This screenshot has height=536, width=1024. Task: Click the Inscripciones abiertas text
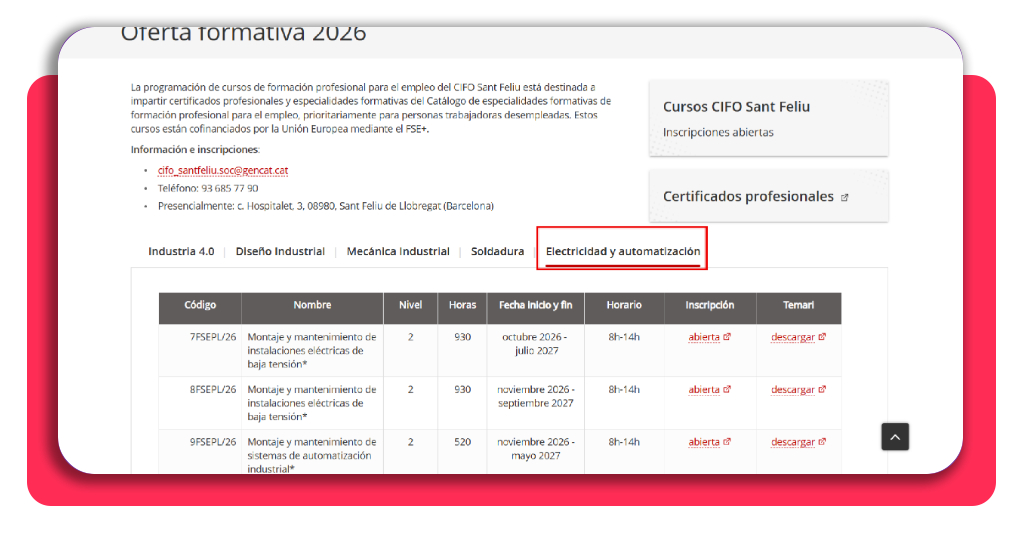tap(718, 133)
